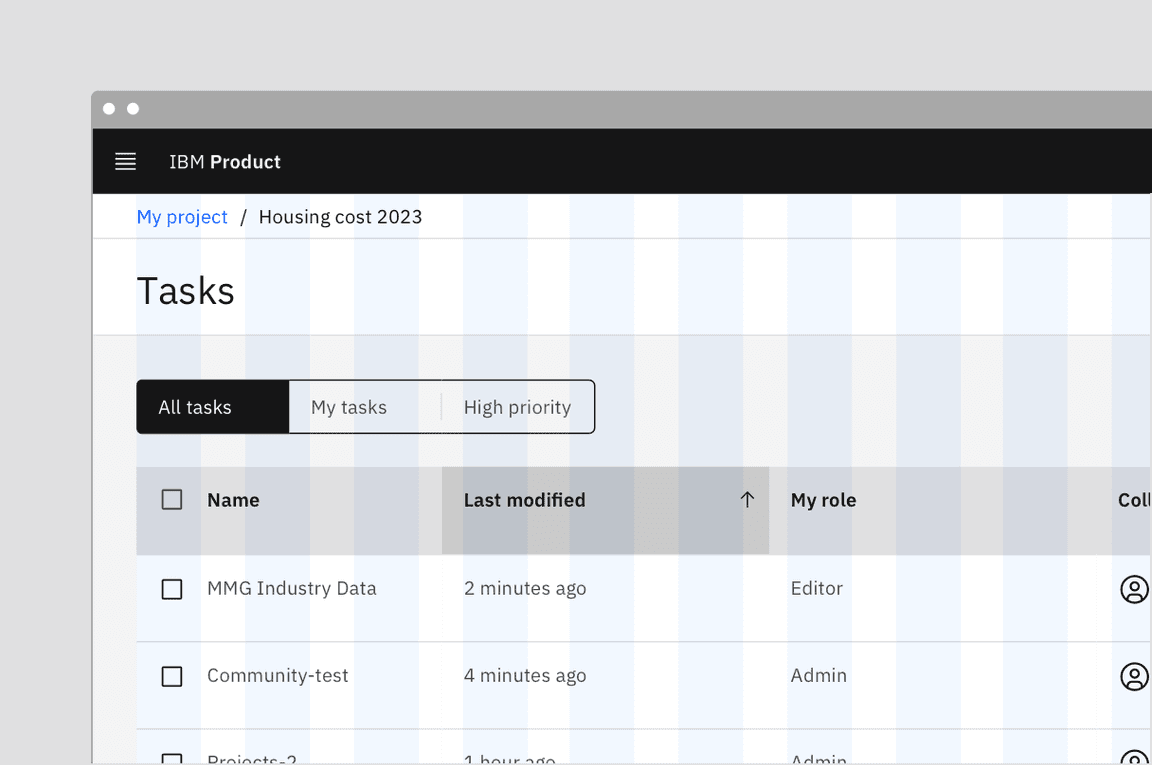Go to My project breadcrumb link
This screenshot has height=765, width=1152.
click(x=182, y=217)
